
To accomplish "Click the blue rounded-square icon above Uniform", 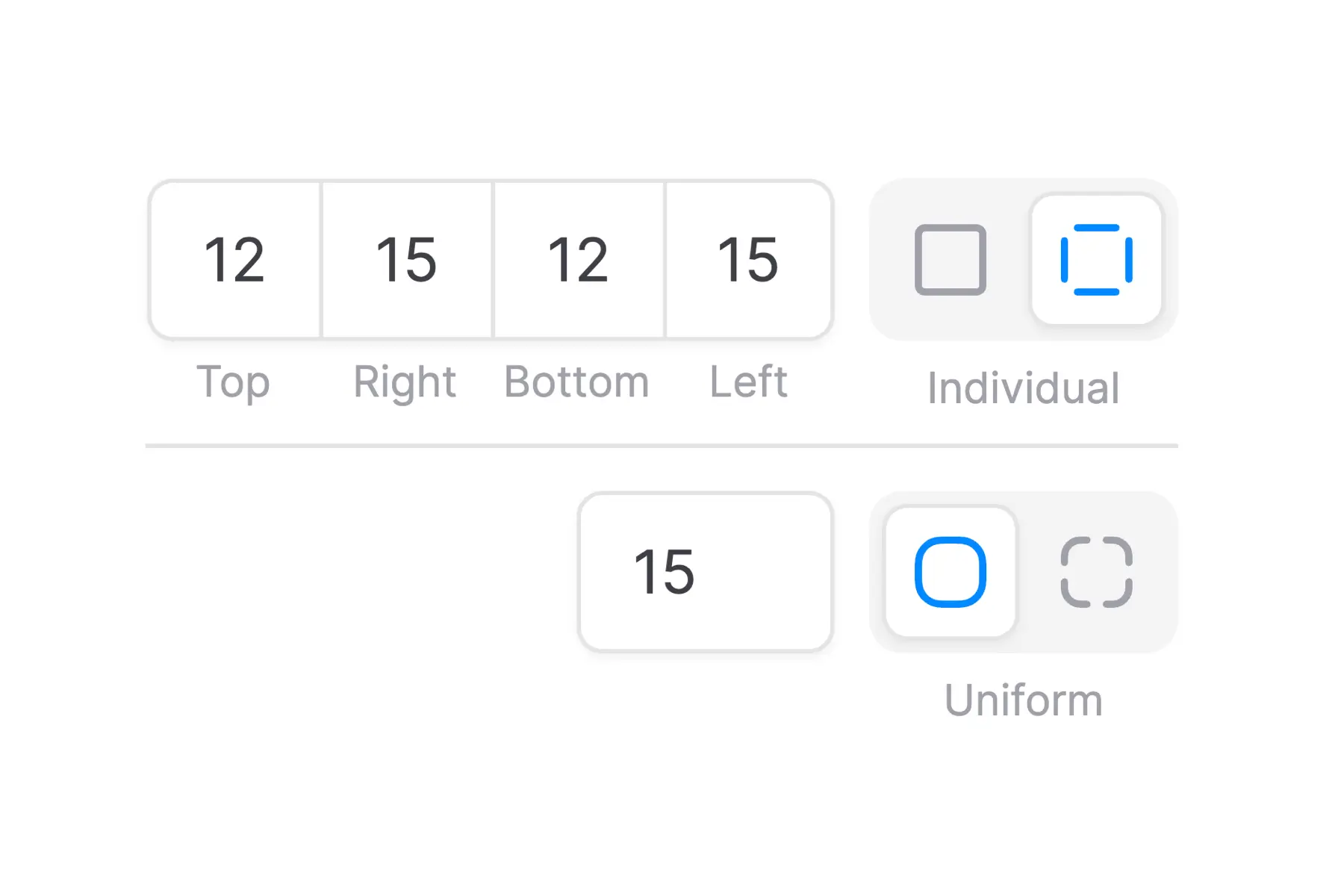I will tap(950, 572).
